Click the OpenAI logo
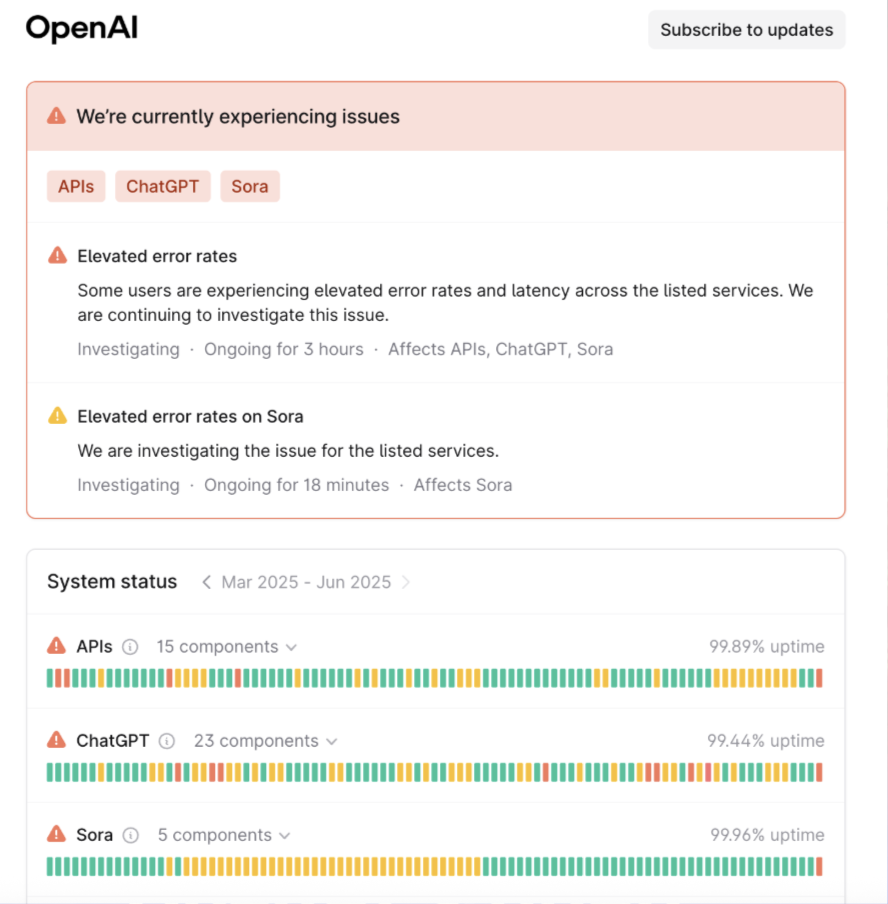Image resolution: width=888 pixels, height=904 pixels. 82,29
